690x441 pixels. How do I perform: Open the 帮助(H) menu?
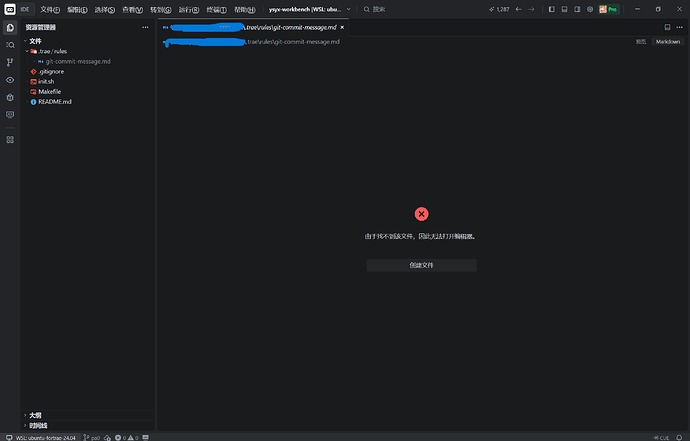tap(245, 9)
